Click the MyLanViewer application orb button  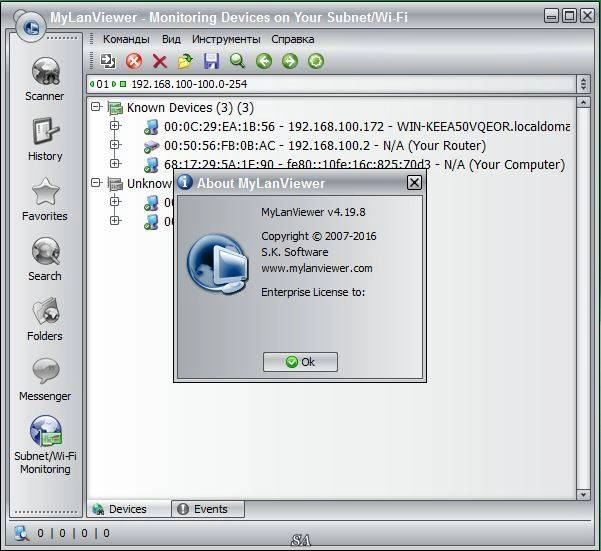point(31,27)
